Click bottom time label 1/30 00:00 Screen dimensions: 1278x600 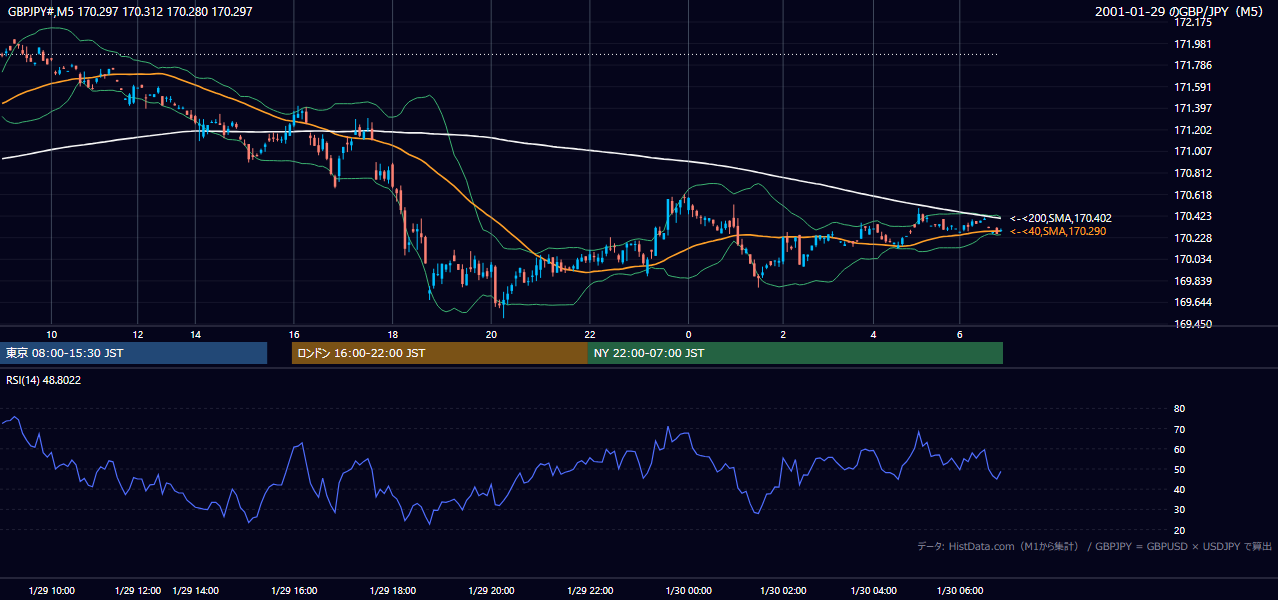tap(687, 591)
